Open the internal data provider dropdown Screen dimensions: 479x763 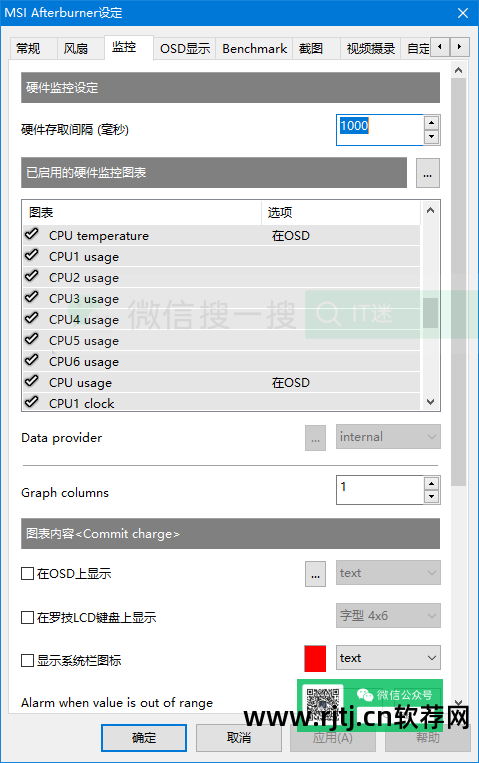[388, 437]
